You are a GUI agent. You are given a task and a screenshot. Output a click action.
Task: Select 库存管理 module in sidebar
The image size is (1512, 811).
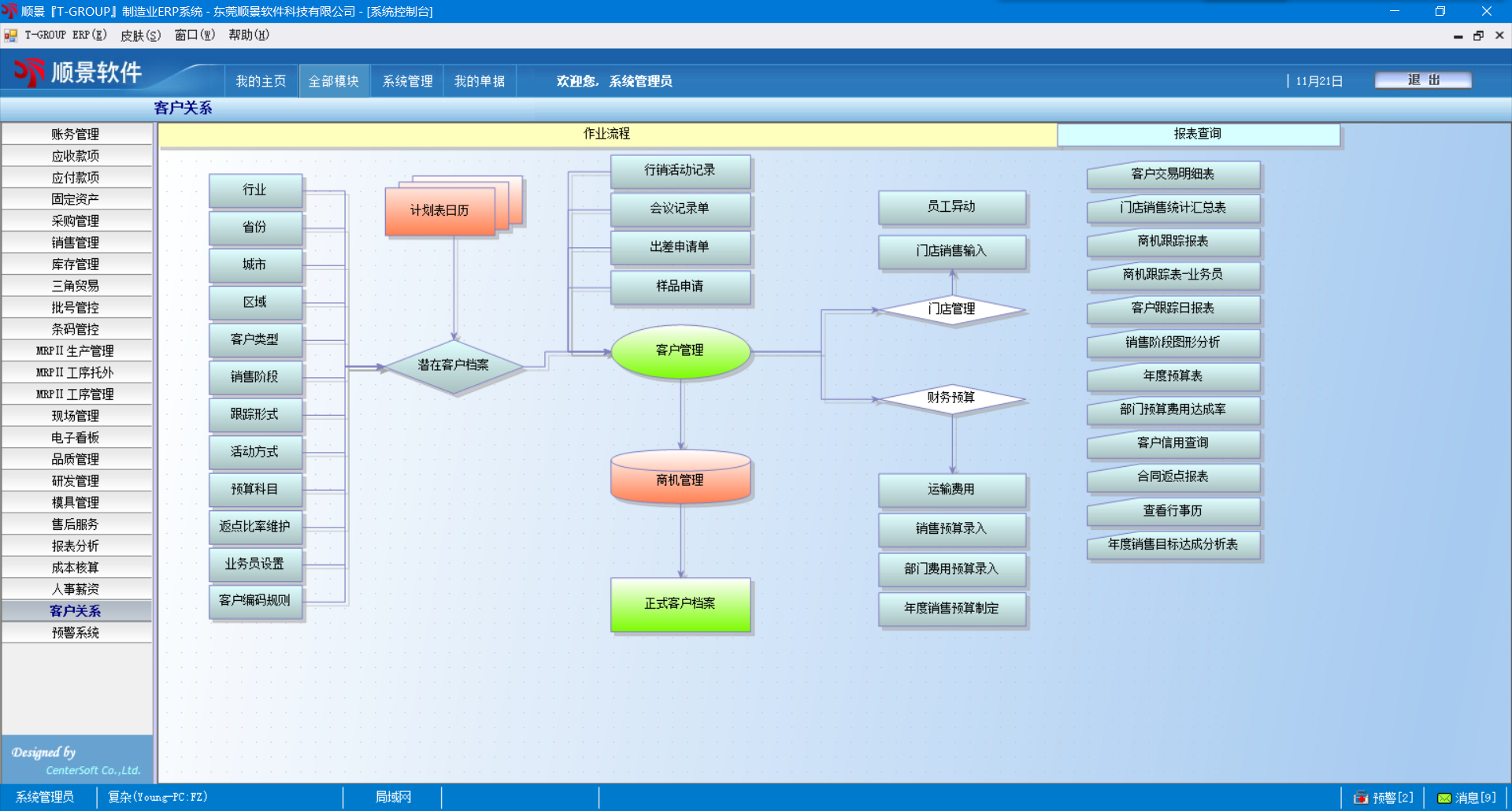[76, 265]
